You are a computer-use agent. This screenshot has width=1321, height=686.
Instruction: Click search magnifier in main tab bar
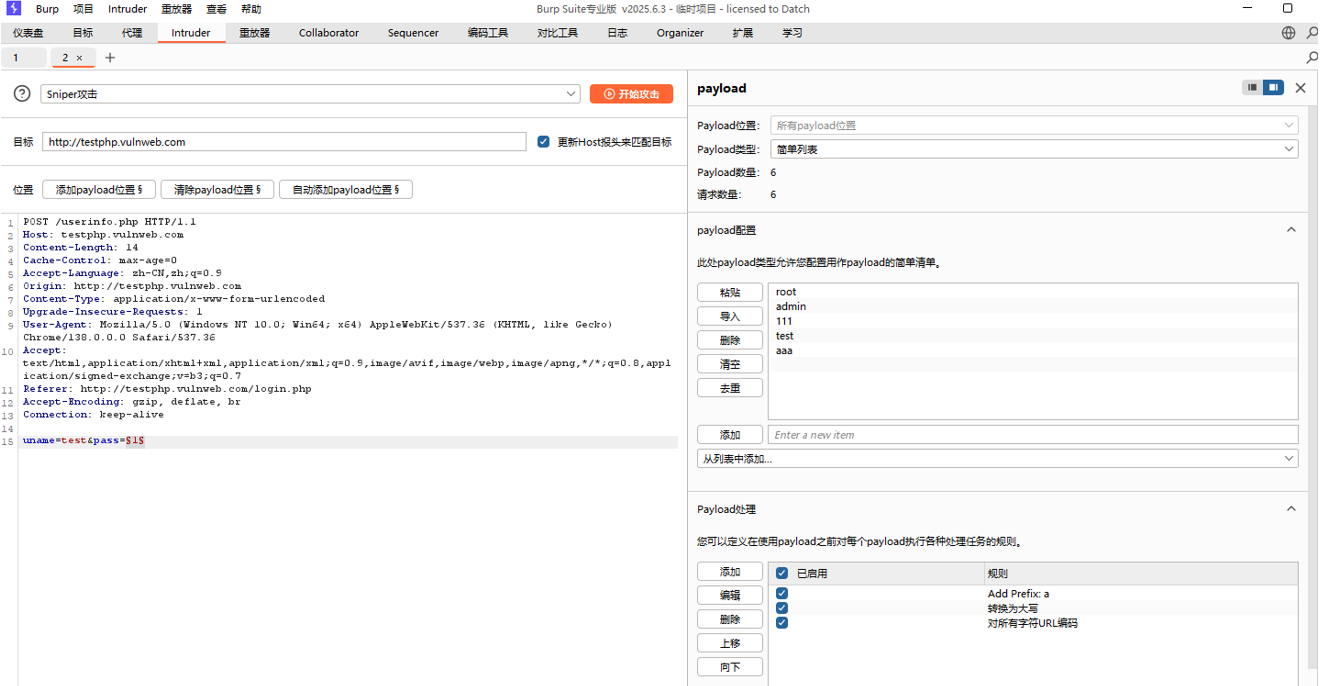(1312, 33)
